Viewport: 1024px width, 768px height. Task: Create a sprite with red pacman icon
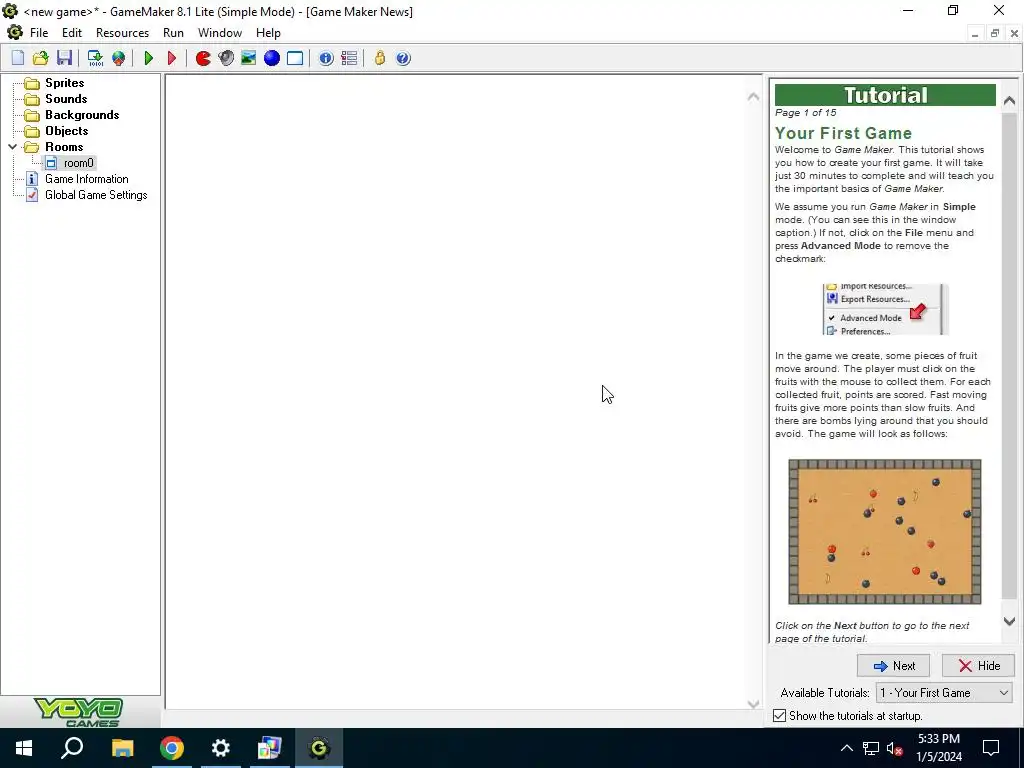203,58
